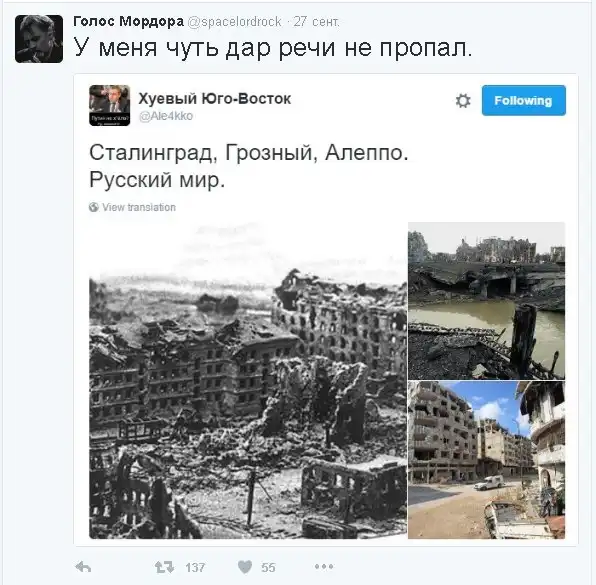Open the Хуевый Юго-Восток profile avatar
Image resolution: width=596 pixels, height=585 pixels.
(x=109, y=105)
